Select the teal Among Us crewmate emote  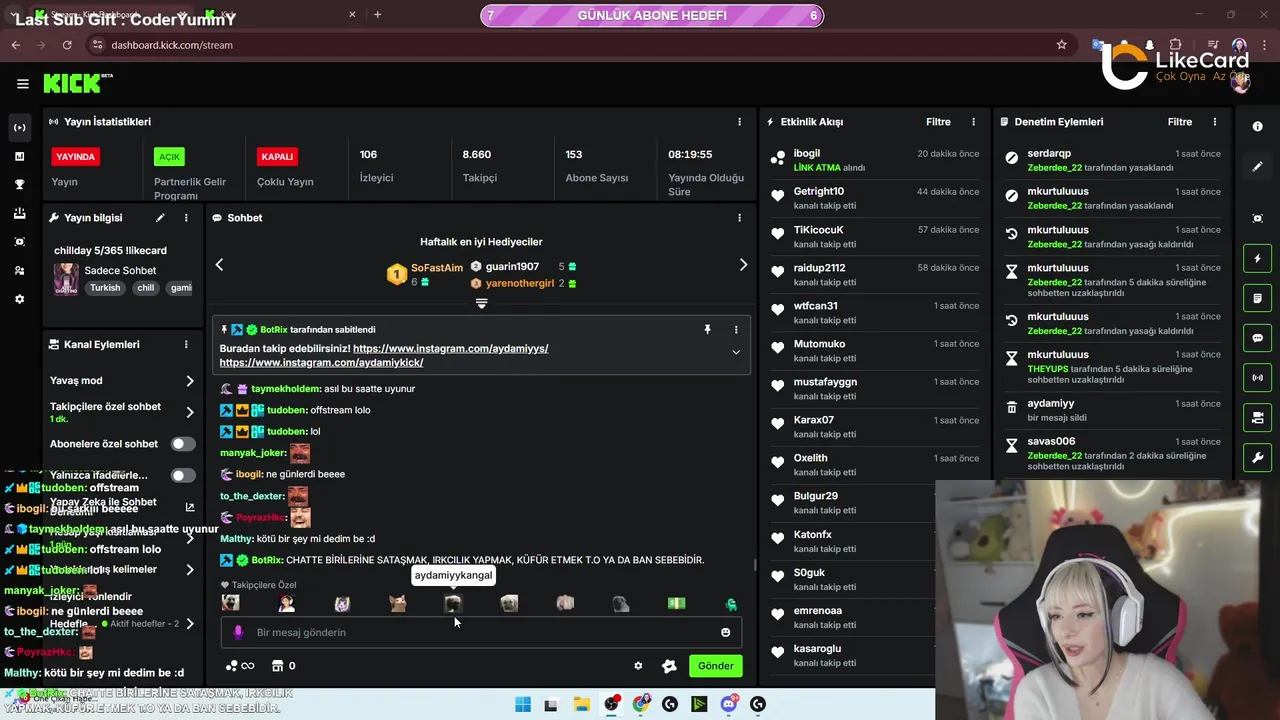pos(732,604)
